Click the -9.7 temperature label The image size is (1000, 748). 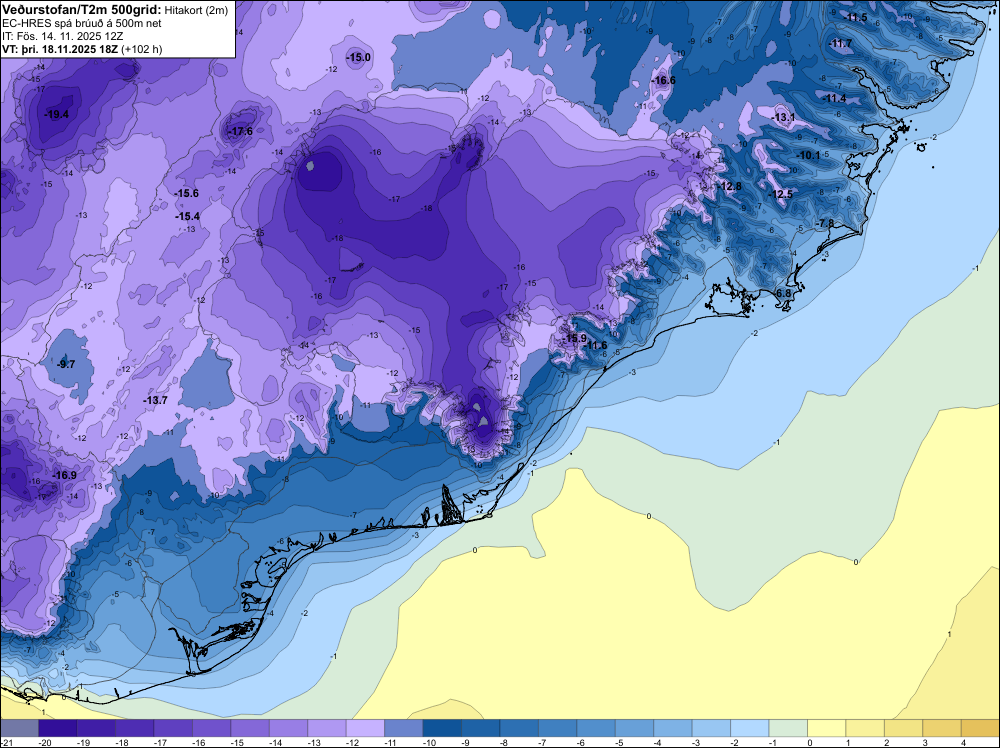(x=66, y=365)
